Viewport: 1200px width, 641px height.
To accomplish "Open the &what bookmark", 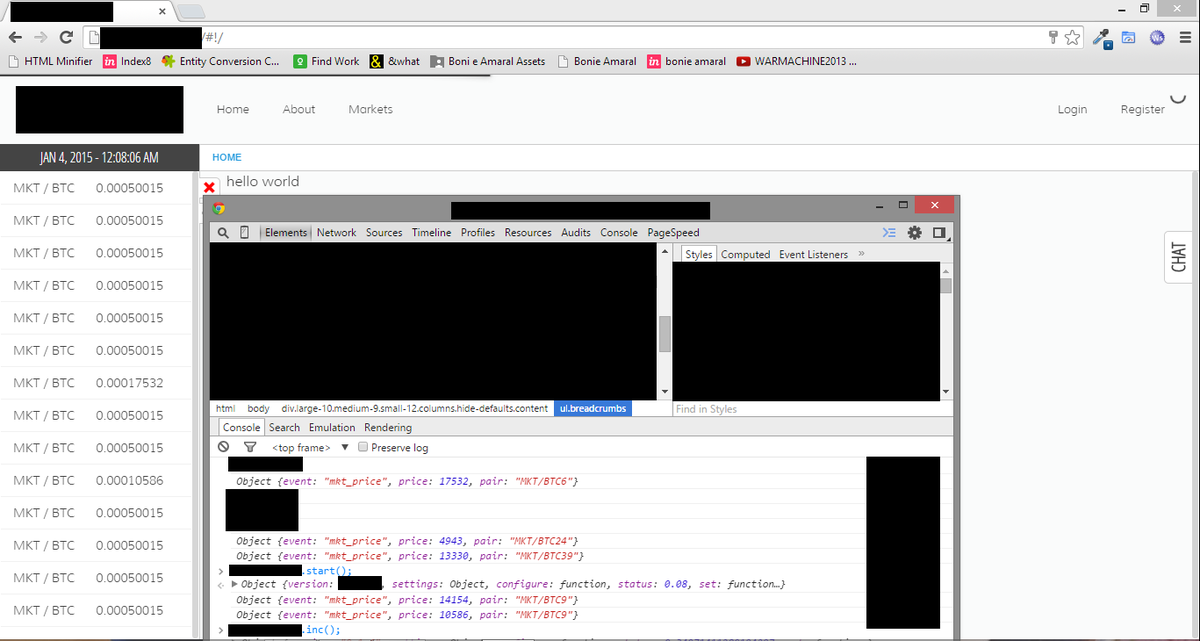I will point(395,61).
